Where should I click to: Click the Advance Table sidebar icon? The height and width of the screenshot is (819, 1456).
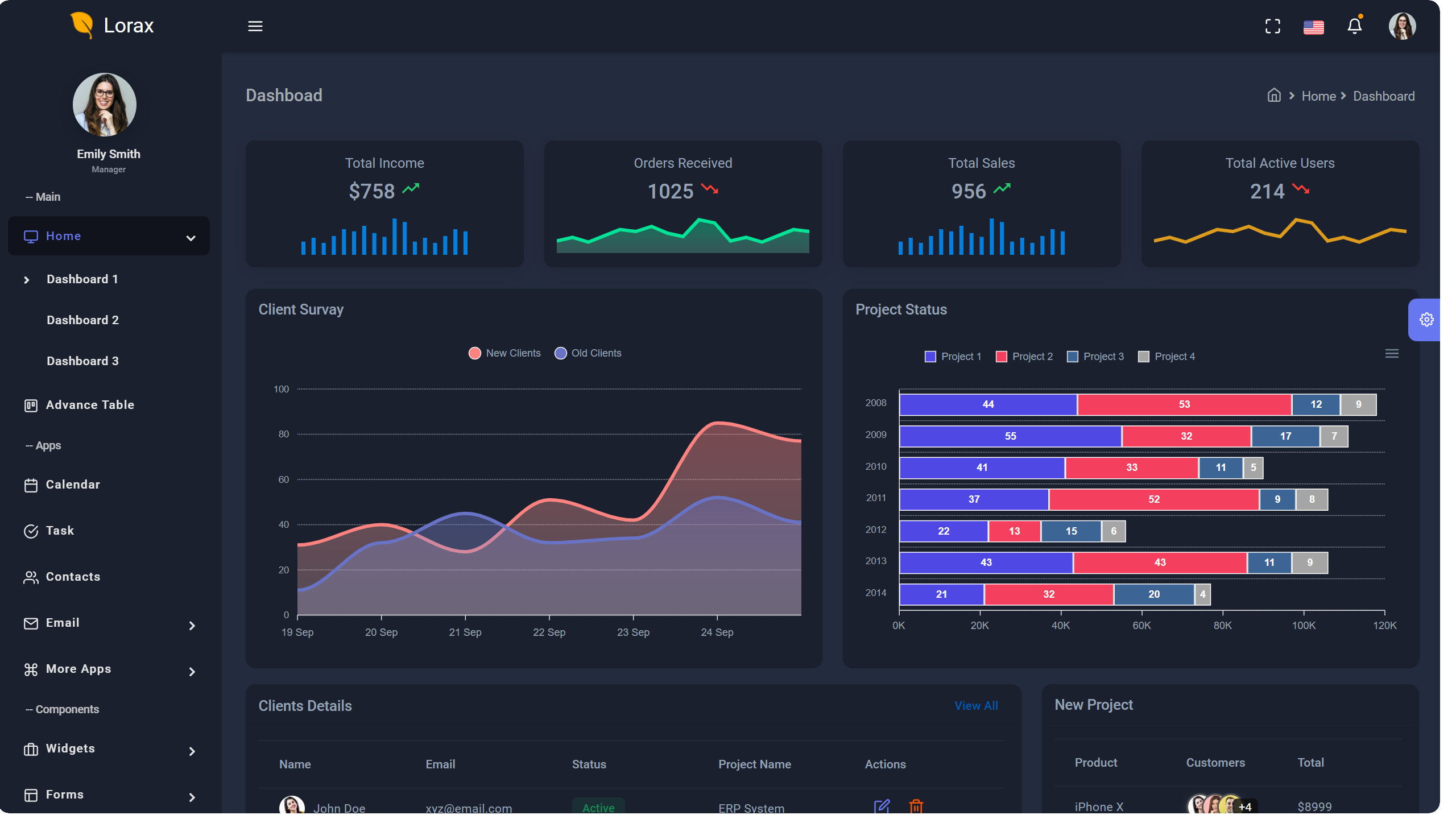coord(31,405)
